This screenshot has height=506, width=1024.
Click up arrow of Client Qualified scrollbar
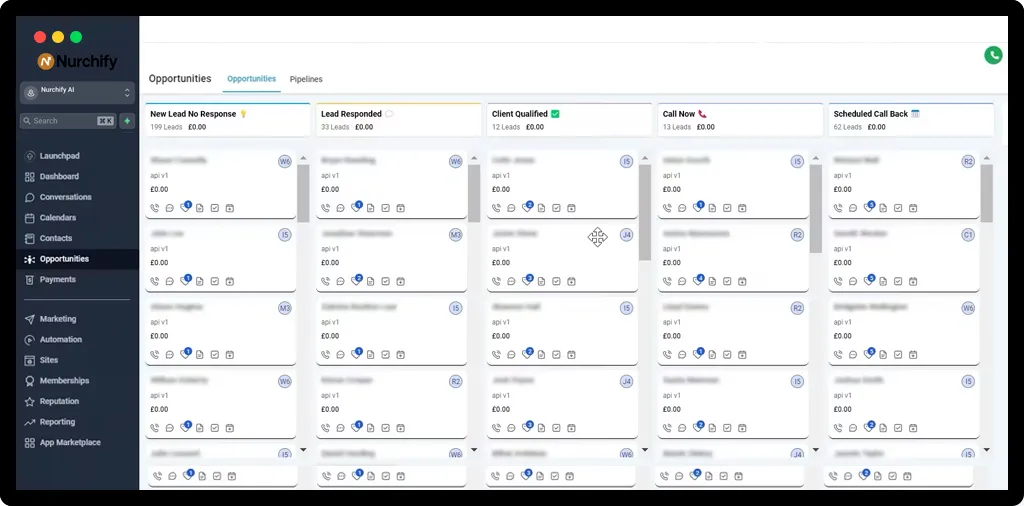tap(645, 158)
